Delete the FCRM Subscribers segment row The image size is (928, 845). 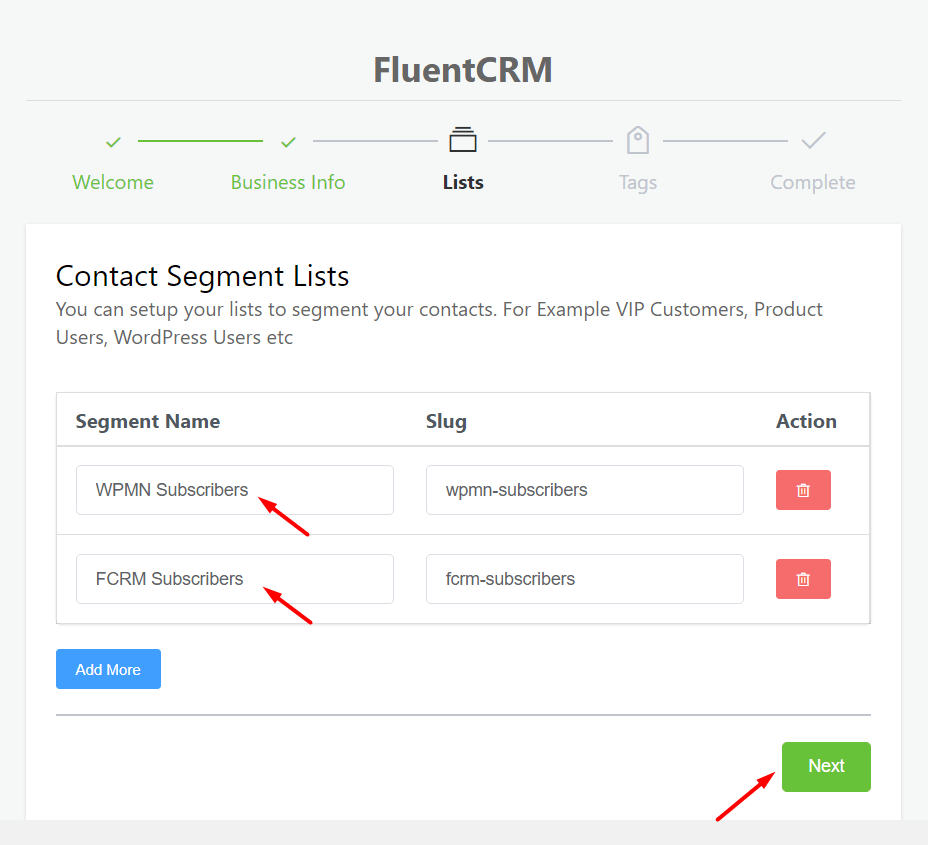pyautogui.click(x=803, y=579)
